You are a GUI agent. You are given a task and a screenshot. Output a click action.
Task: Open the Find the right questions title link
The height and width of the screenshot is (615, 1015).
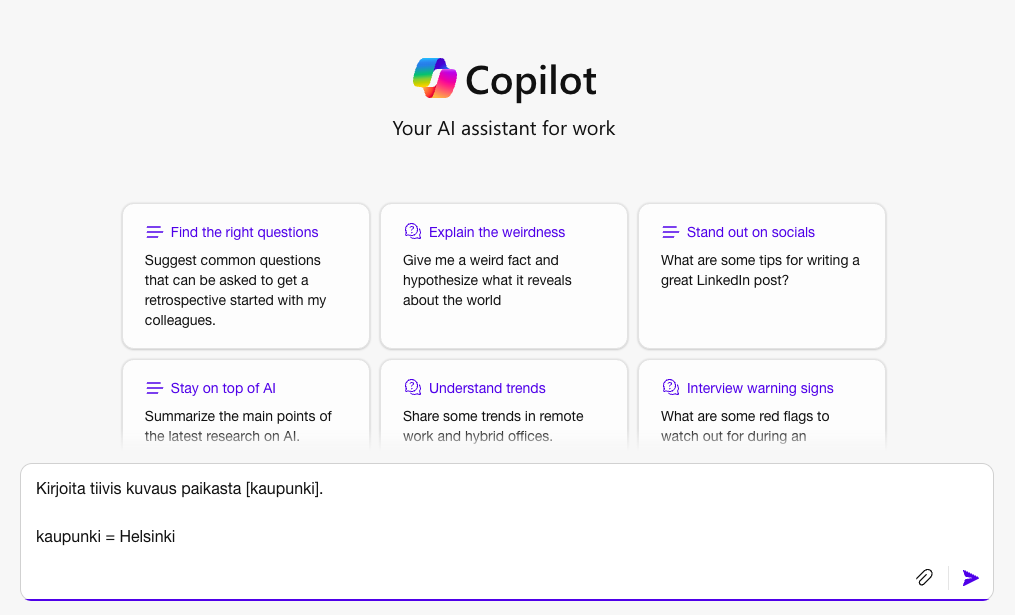point(244,232)
